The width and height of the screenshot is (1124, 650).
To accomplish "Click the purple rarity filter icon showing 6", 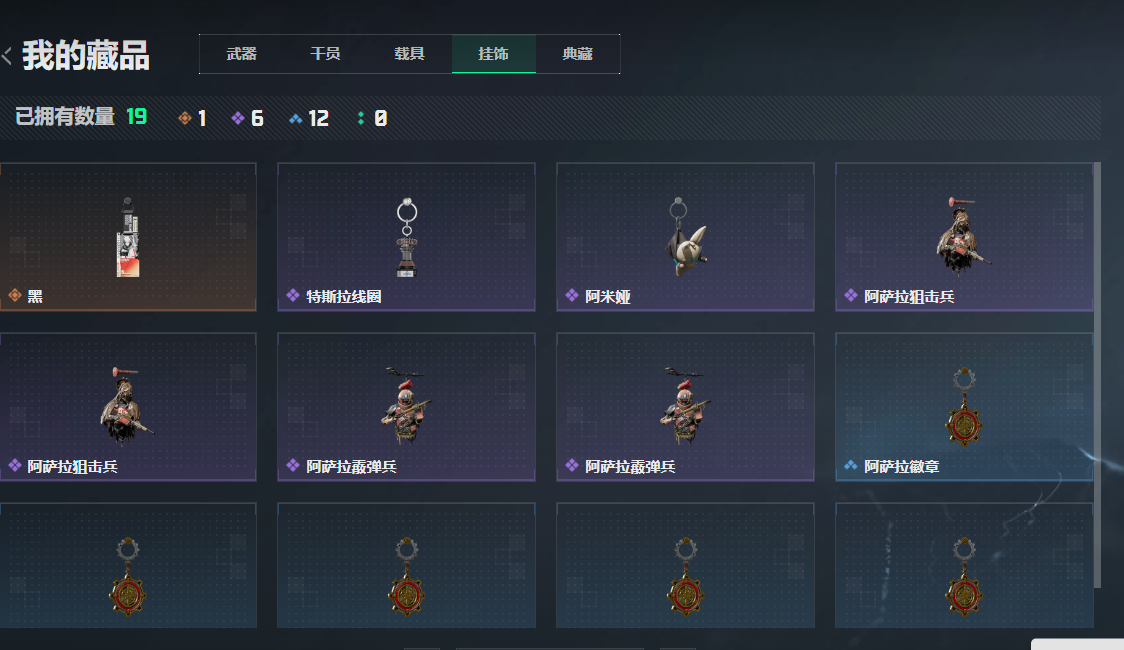I will pyautogui.click(x=238, y=118).
